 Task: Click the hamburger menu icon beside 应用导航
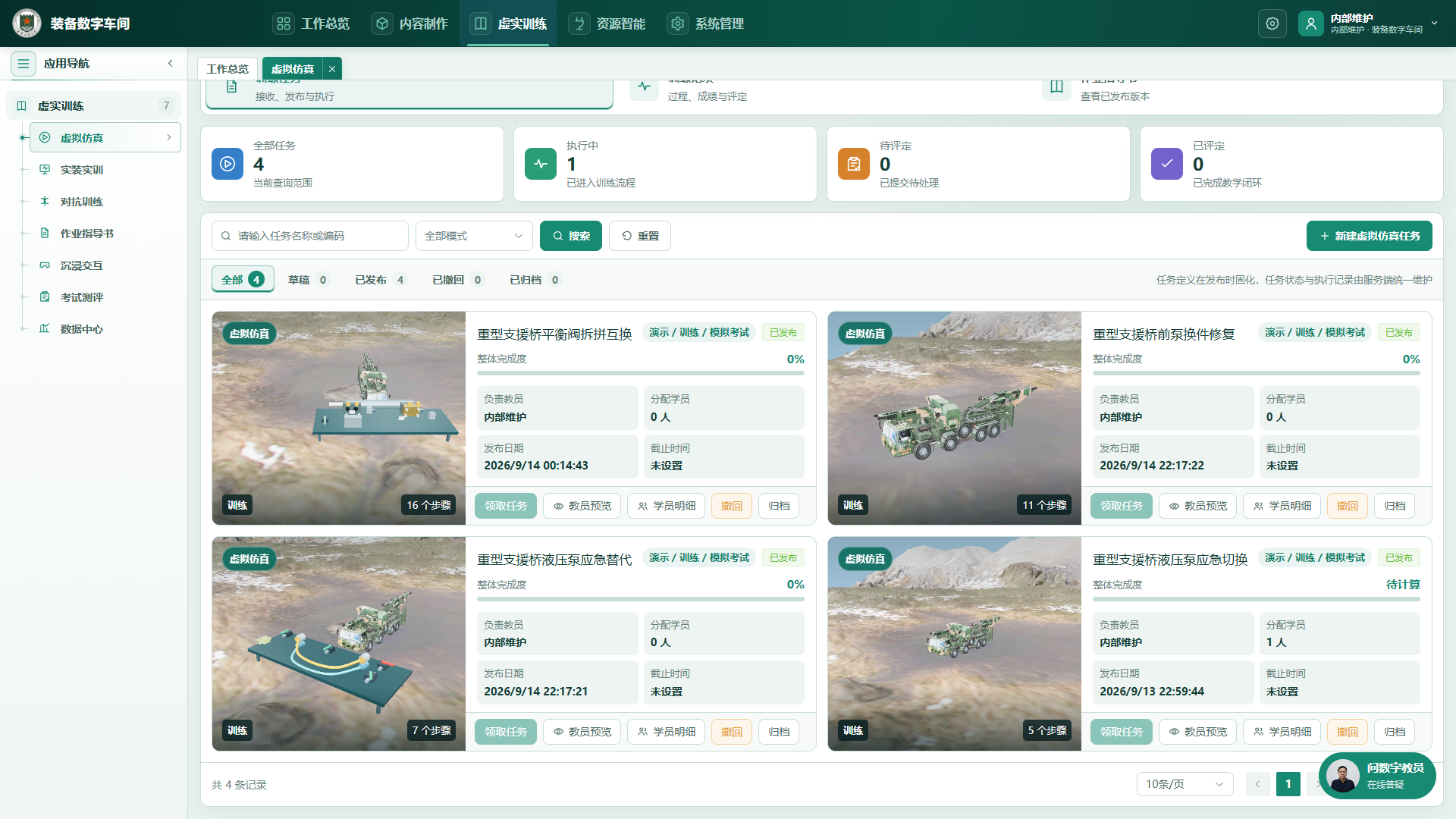pyautogui.click(x=24, y=64)
